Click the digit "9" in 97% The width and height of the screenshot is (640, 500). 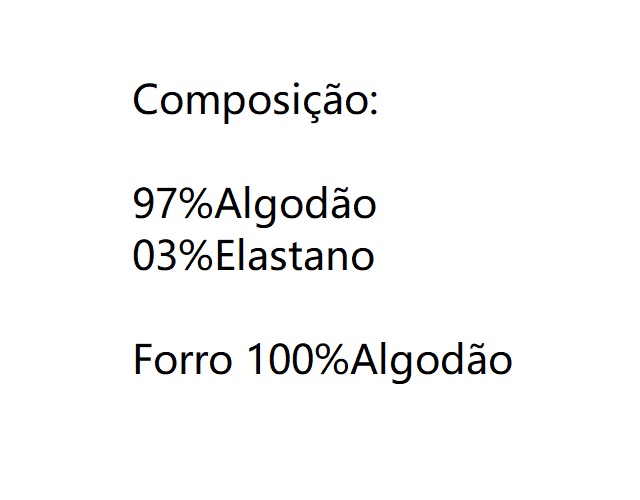pos(145,205)
